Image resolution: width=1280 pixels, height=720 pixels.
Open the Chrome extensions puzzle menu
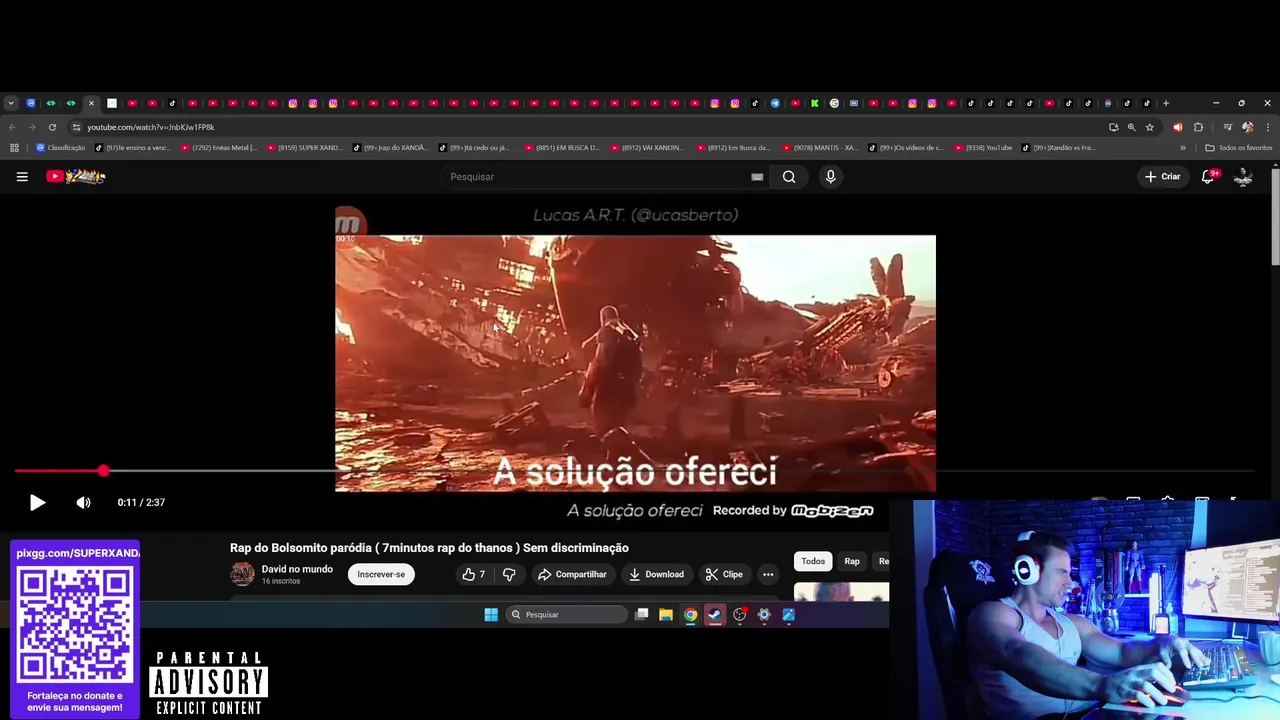pos(1198,127)
